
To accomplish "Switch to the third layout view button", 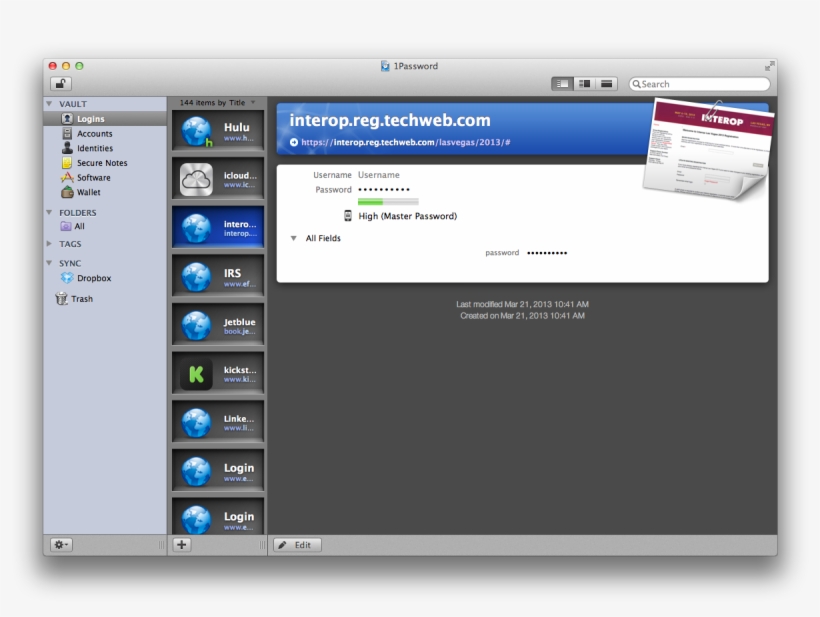I will coord(607,84).
